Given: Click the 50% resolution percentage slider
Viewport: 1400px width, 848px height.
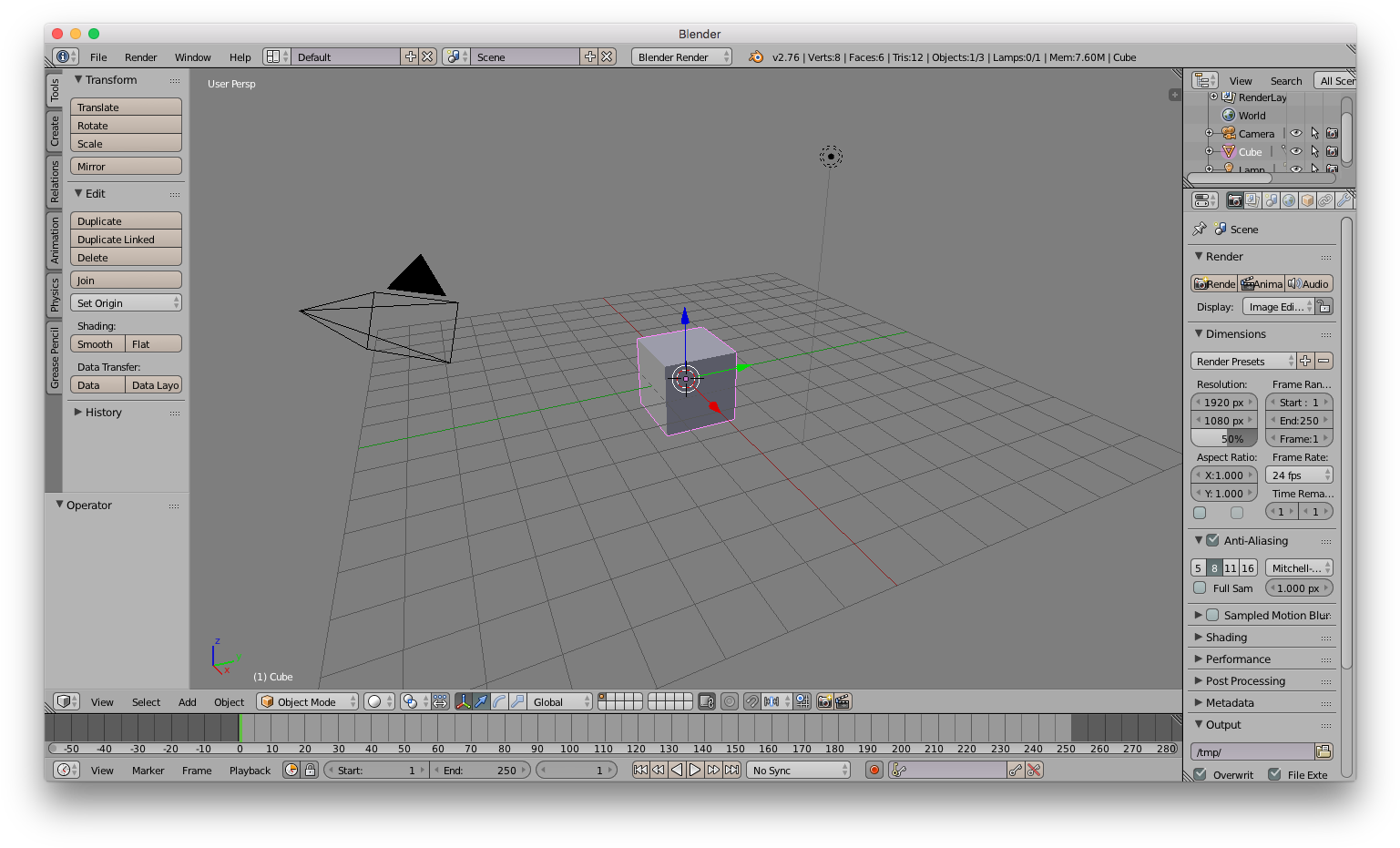Looking at the screenshot, I should point(1224,439).
